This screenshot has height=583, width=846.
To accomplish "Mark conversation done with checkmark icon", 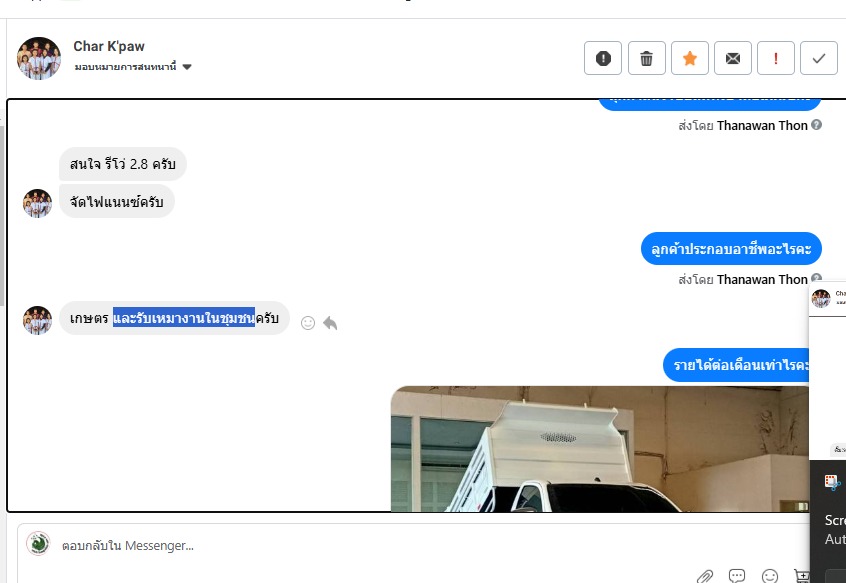I will [x=818, y=58].
